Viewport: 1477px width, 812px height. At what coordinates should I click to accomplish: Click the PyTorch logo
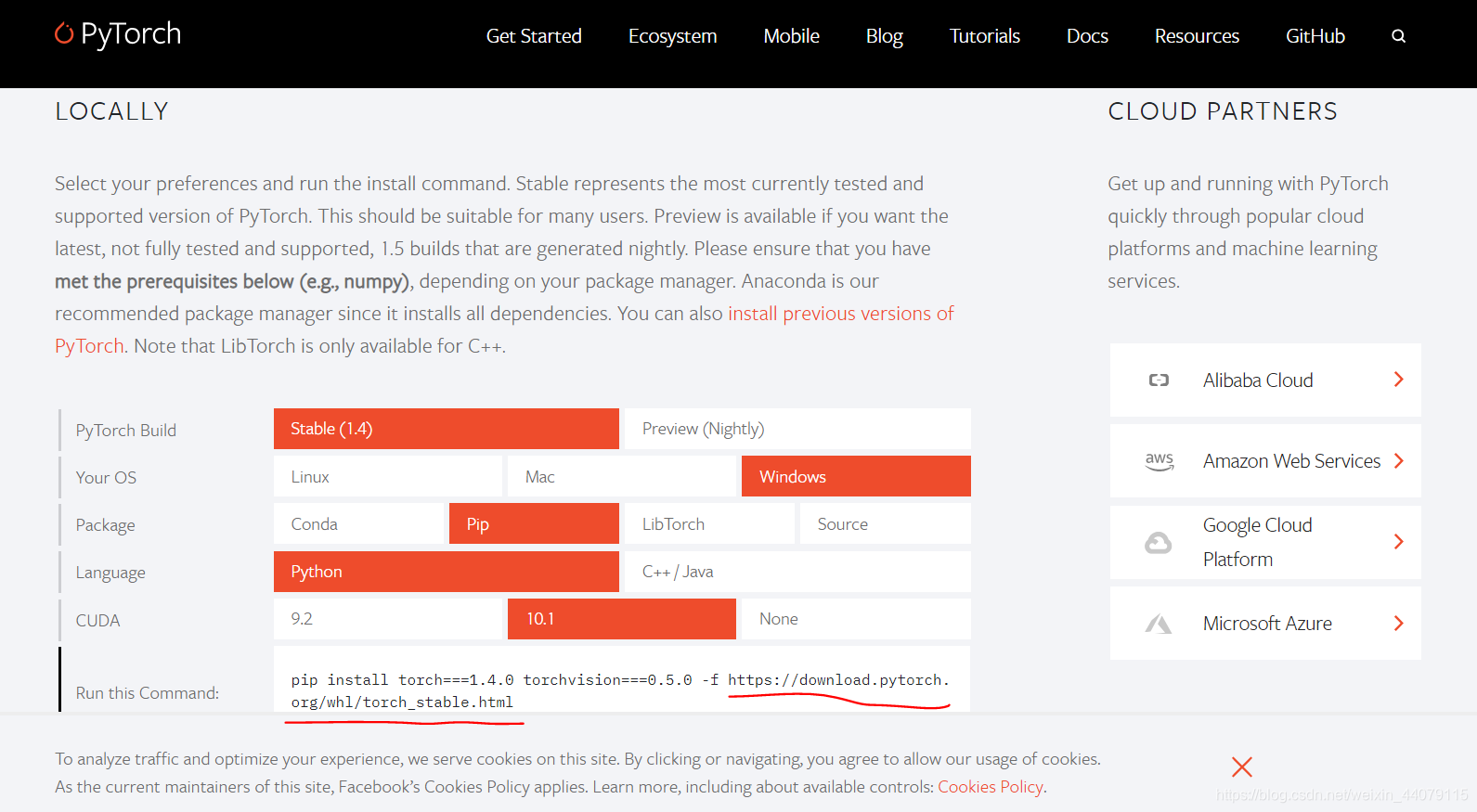118,34
